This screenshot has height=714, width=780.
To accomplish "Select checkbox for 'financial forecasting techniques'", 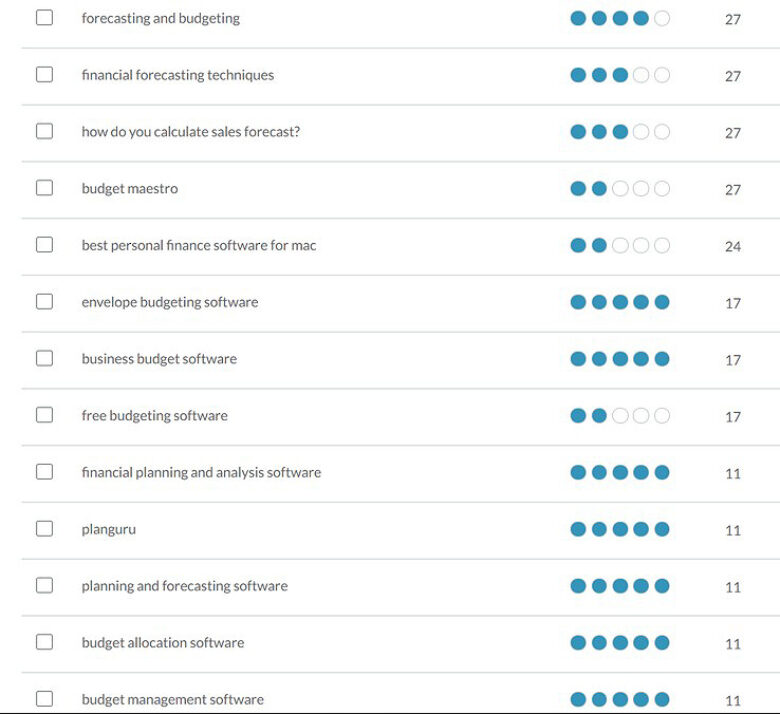I will 44,74.
